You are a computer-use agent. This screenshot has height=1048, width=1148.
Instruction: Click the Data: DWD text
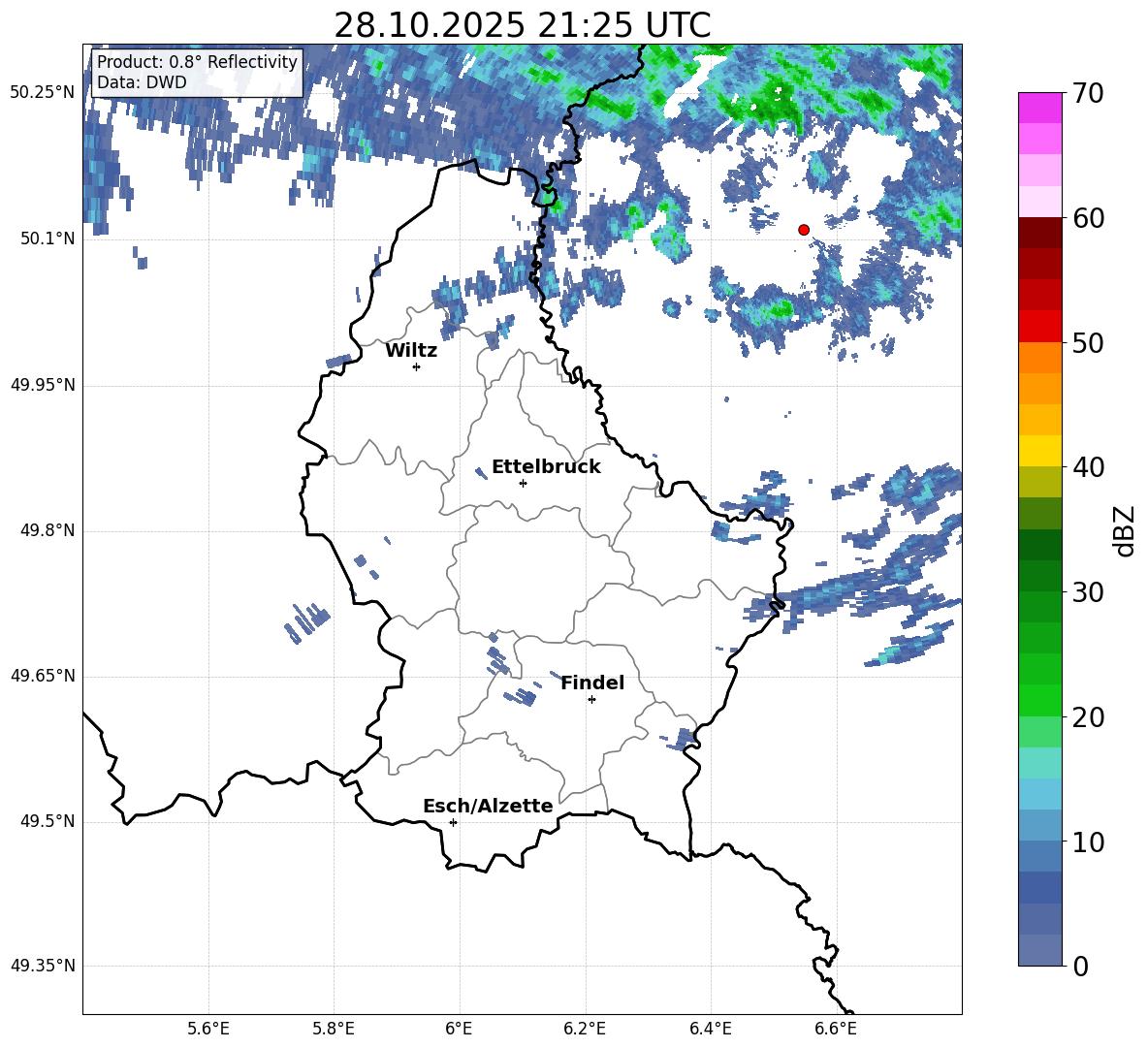point(142,82)
